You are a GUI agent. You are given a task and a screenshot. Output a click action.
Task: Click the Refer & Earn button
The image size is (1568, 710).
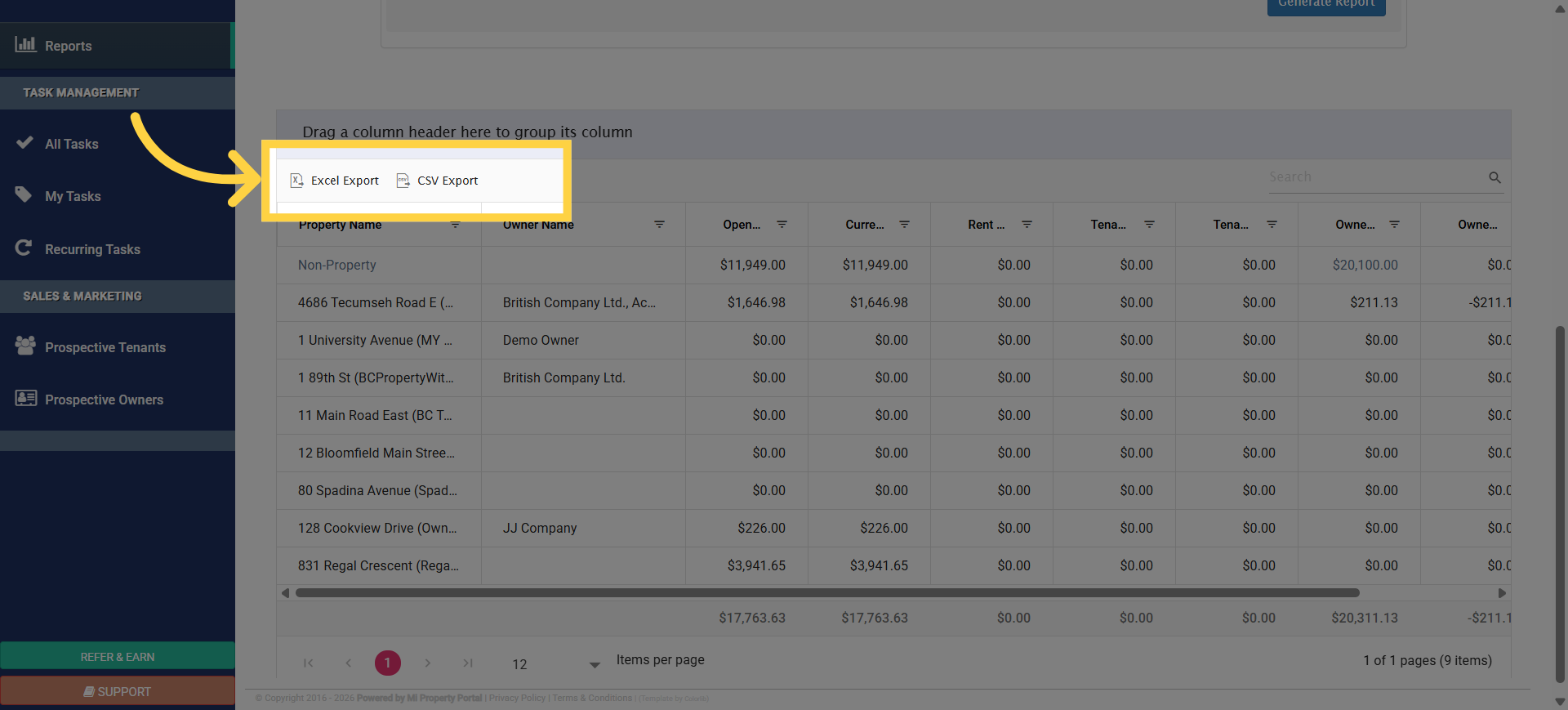click(x=118, y=656)
